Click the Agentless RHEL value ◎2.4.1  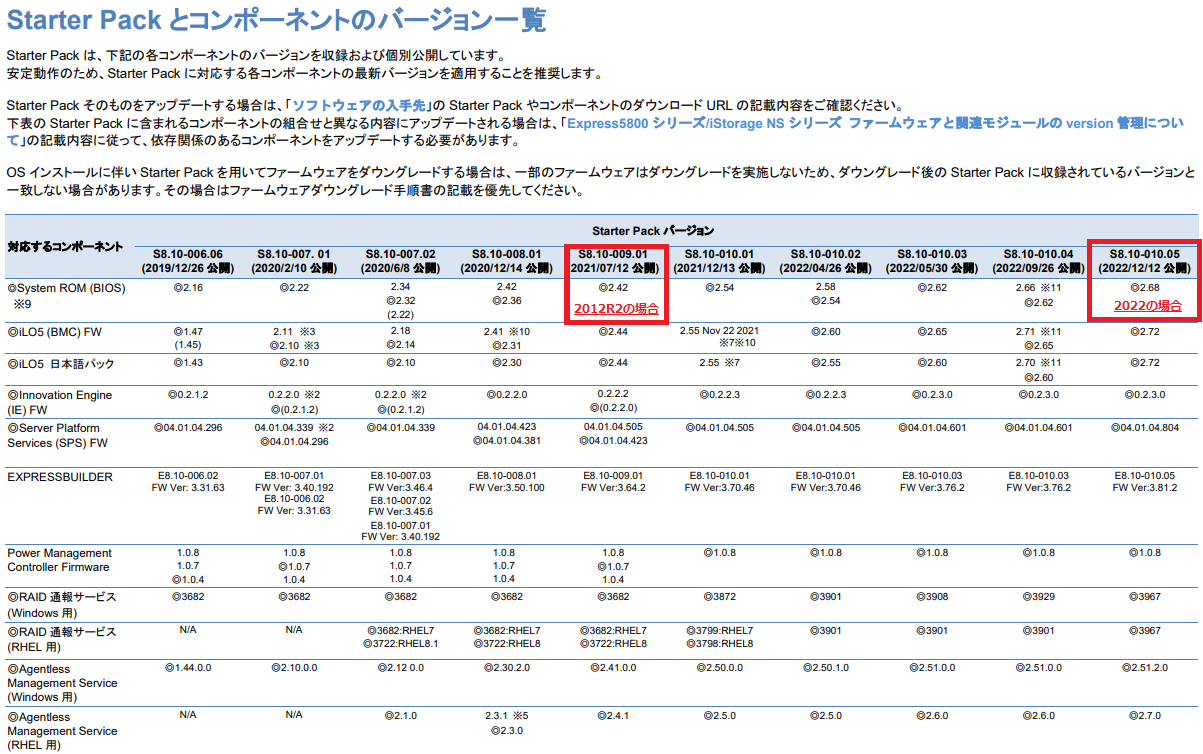pos(614,716)
